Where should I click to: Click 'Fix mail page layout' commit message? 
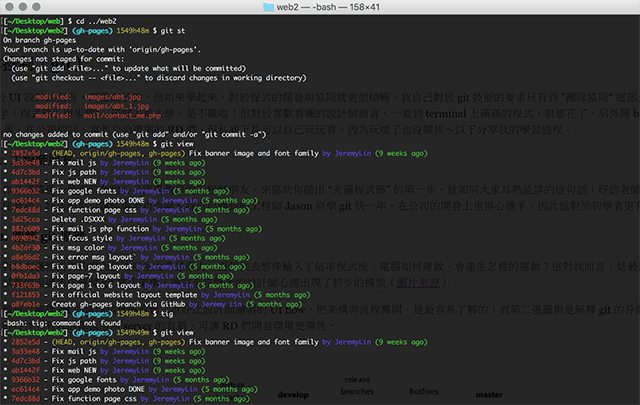(92, 266)
